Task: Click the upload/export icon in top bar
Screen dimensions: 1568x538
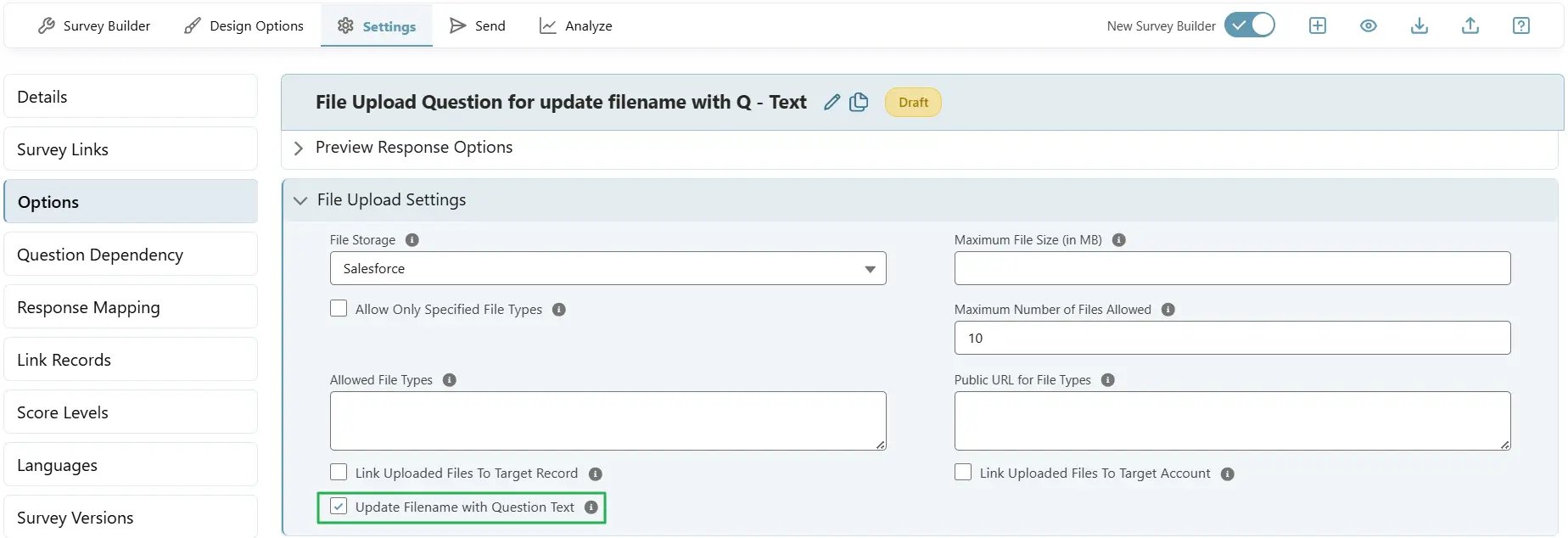Action: pos(1470,25)
